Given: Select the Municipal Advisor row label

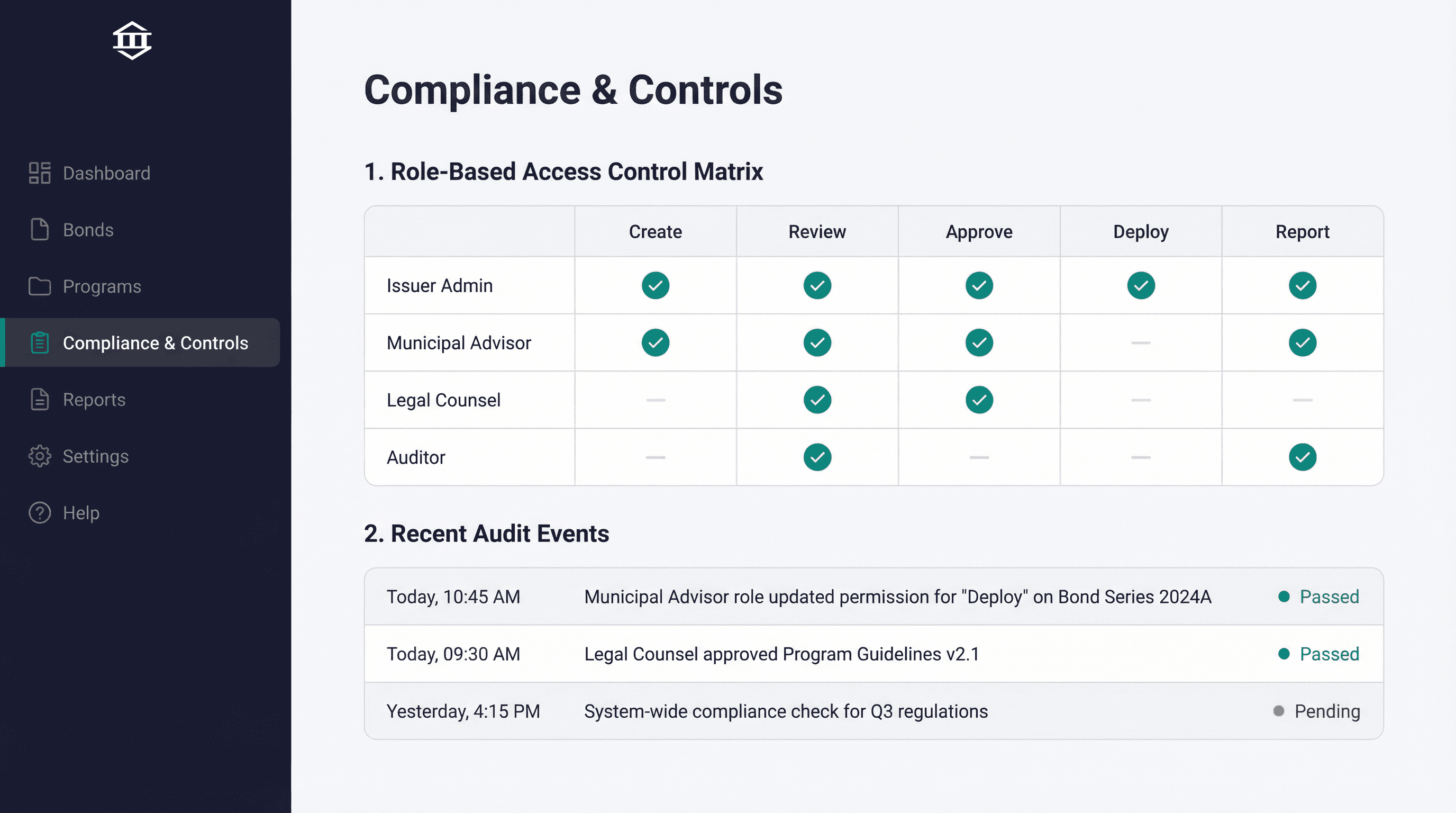Looking at the screenshot, I should 459,342.
